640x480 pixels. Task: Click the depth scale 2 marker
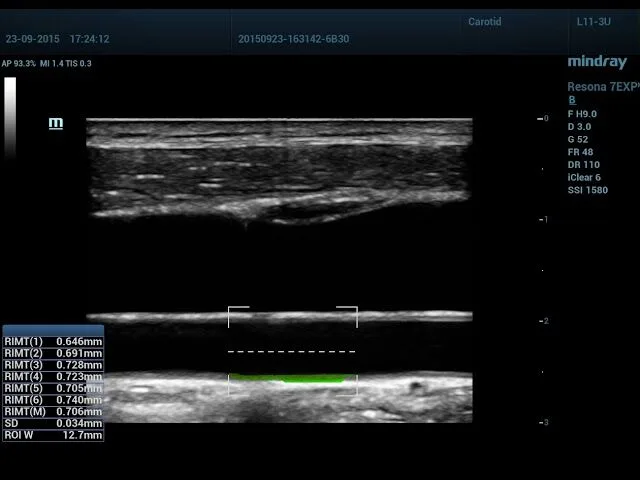[x=544, y=321]
